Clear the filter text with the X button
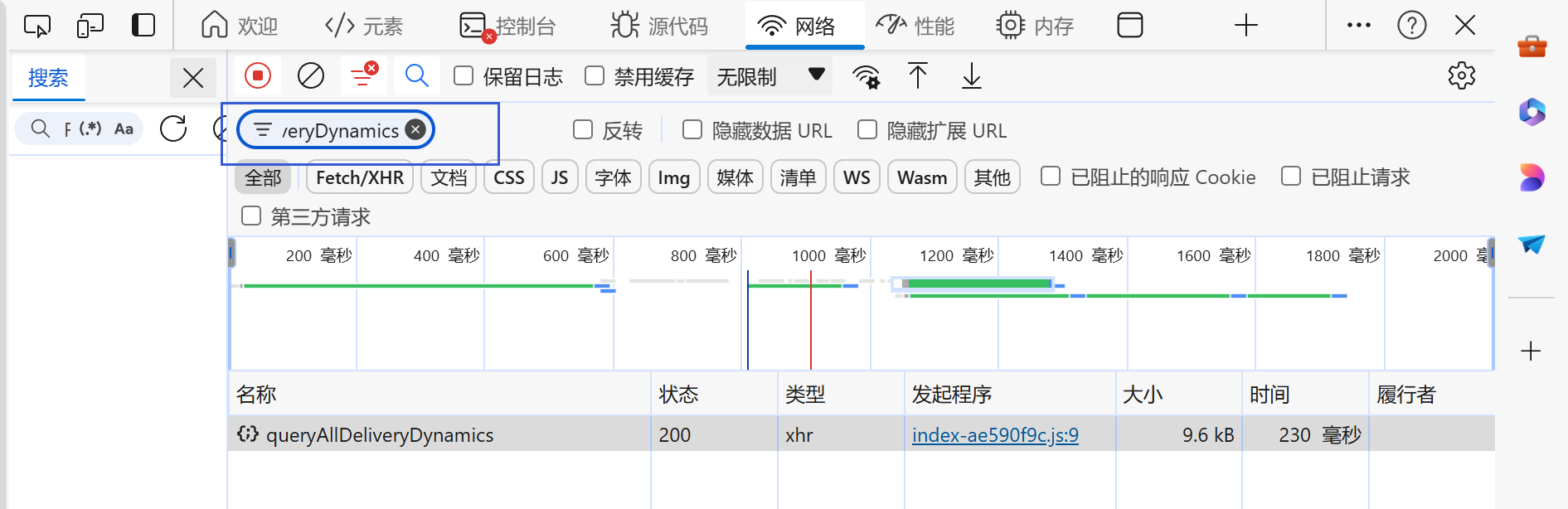 [416, 130]
